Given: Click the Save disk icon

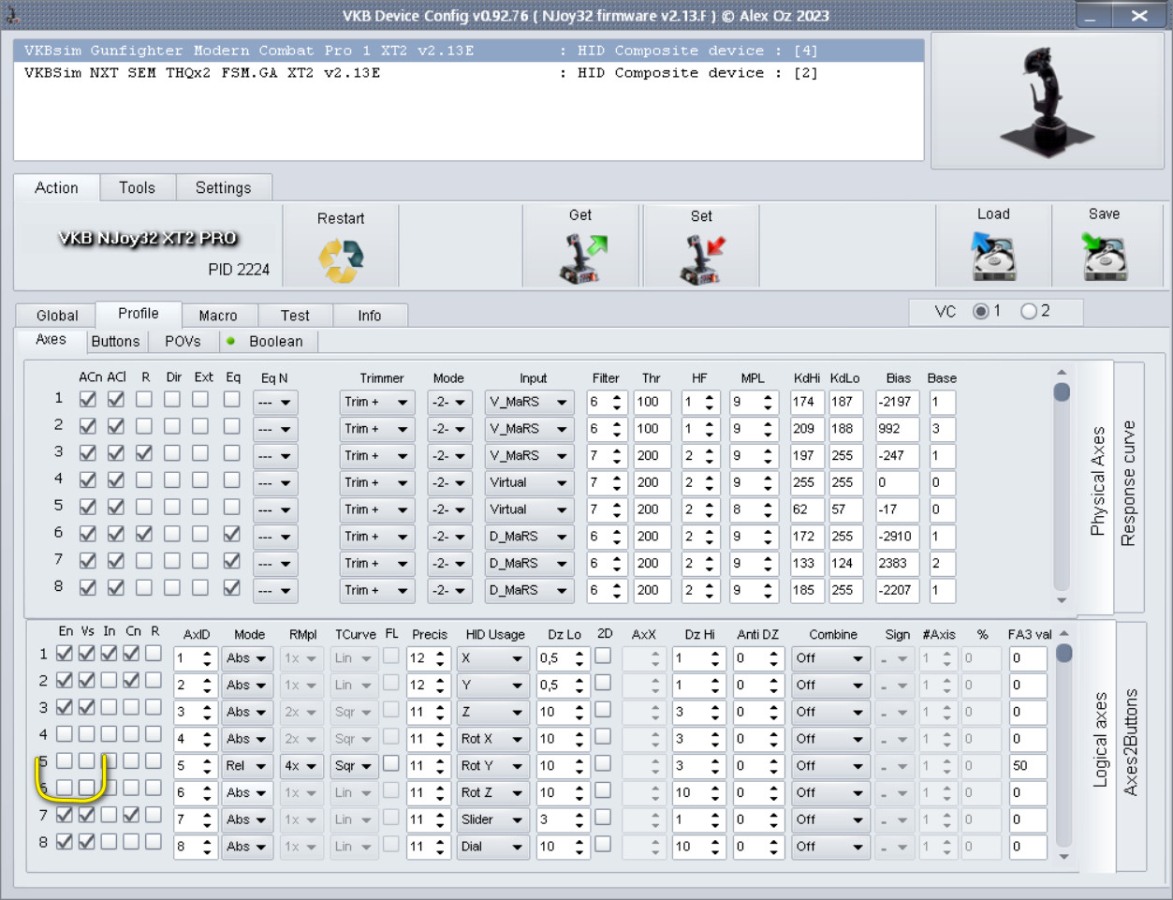Looking at the screenshot, I should [1104, 258].
